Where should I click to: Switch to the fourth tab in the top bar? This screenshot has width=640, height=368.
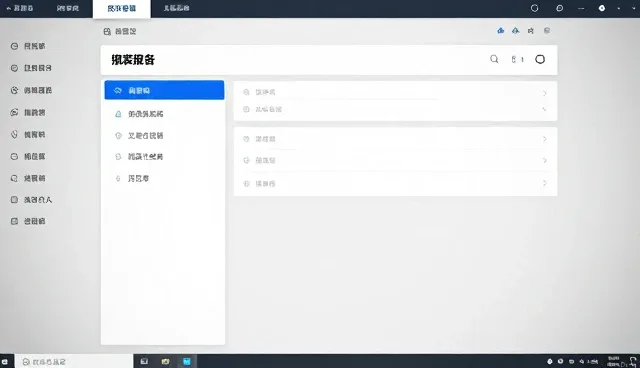coord(176,8)
